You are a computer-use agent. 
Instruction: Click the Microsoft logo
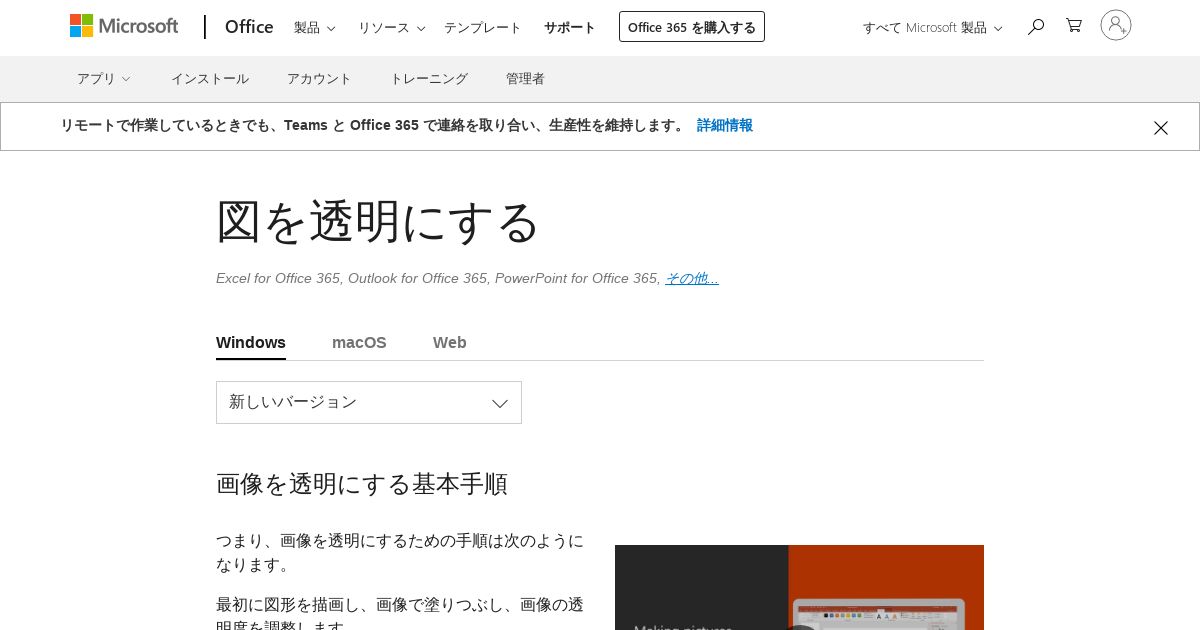pos(124,26)
